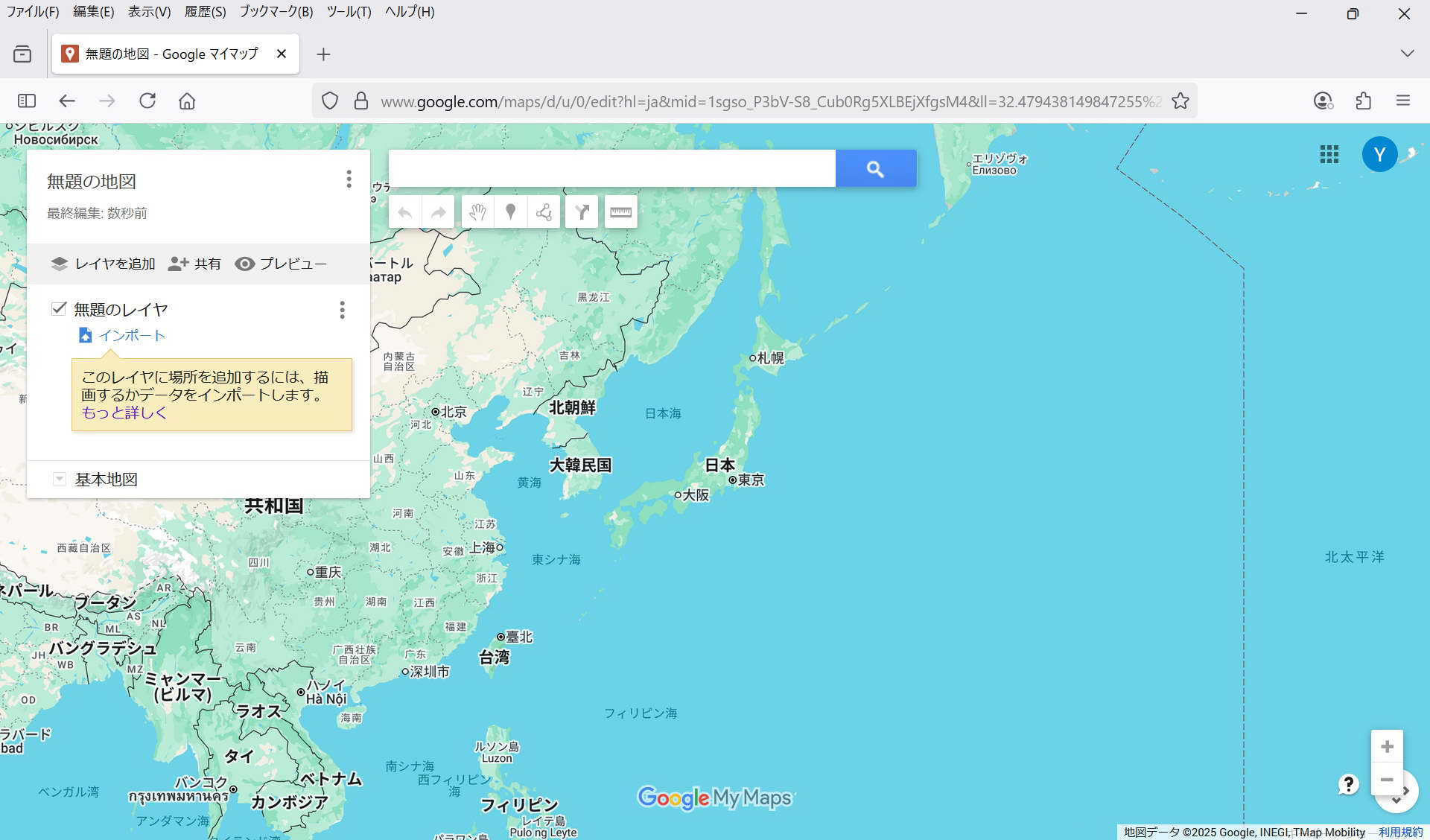Open the 無題のレイヤ layer options menu
This screenshot has width=1430, height=840.
point(343,310)
